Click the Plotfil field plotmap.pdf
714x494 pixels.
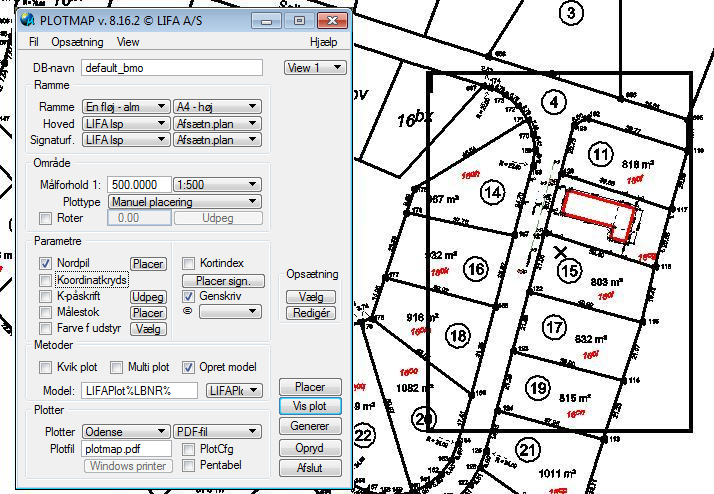point(126,449)
